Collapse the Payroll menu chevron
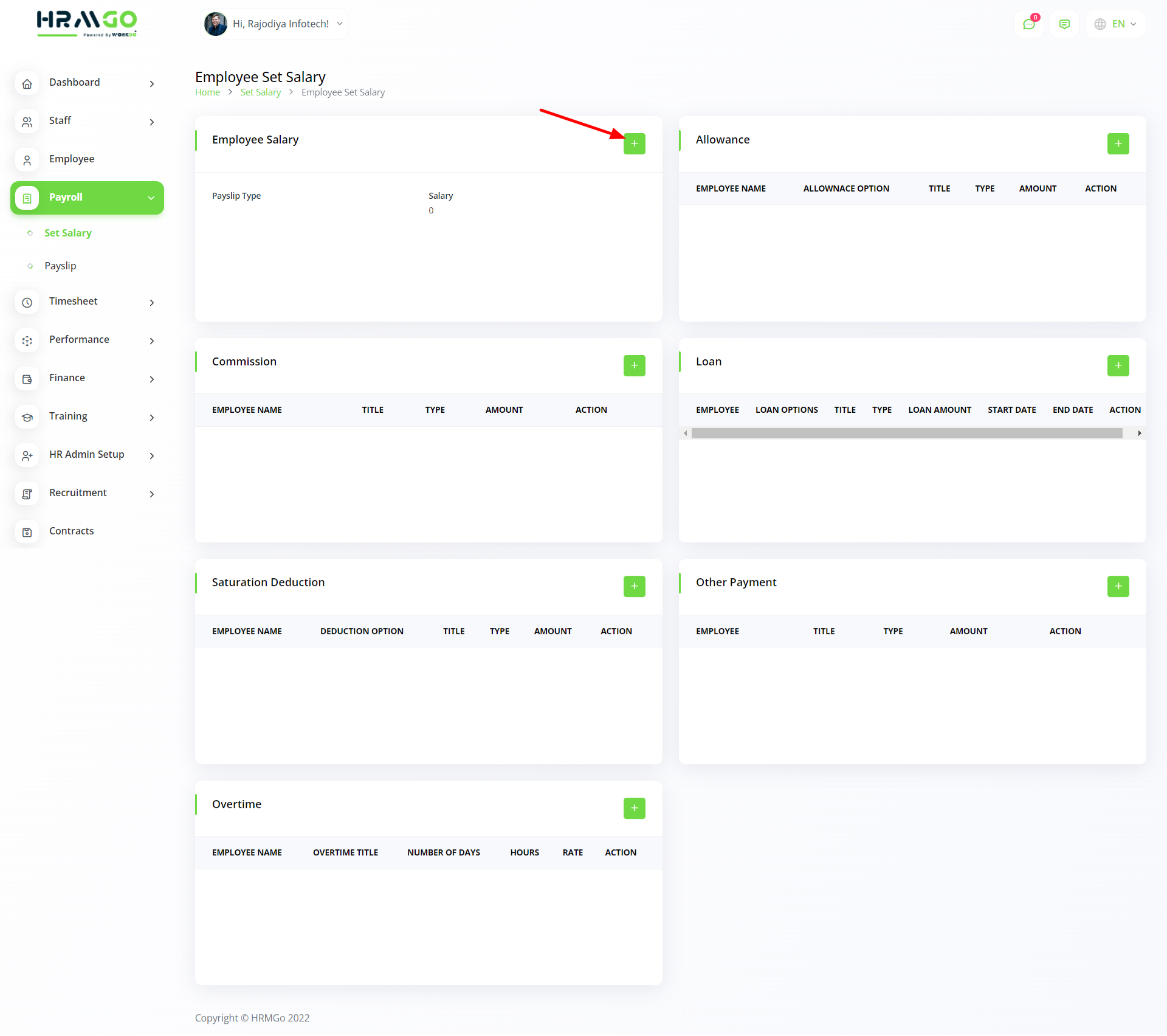 pyautogui.click(x=151, y=198)
